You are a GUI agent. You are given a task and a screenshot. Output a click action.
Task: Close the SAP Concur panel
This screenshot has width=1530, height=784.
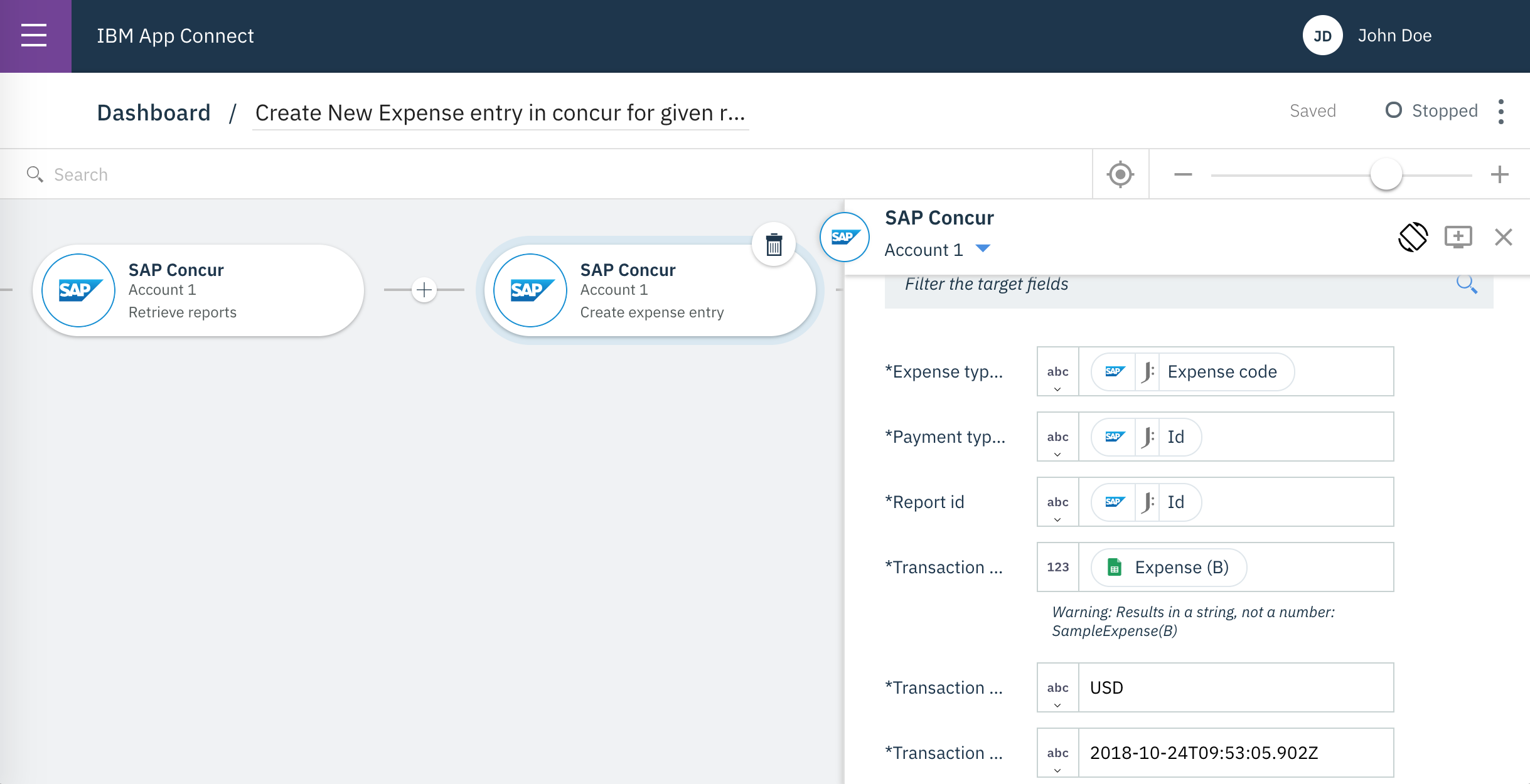click(x=1504, y=237)
